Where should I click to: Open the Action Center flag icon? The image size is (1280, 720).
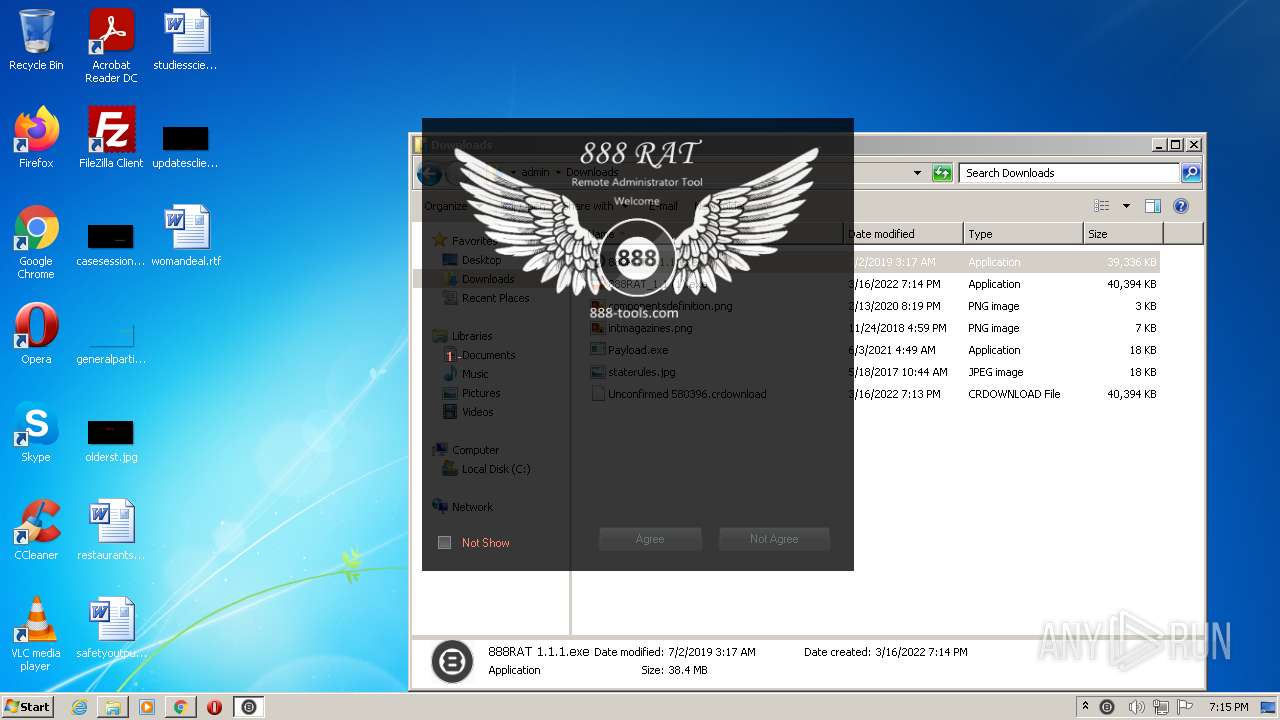pos(1185,707)
